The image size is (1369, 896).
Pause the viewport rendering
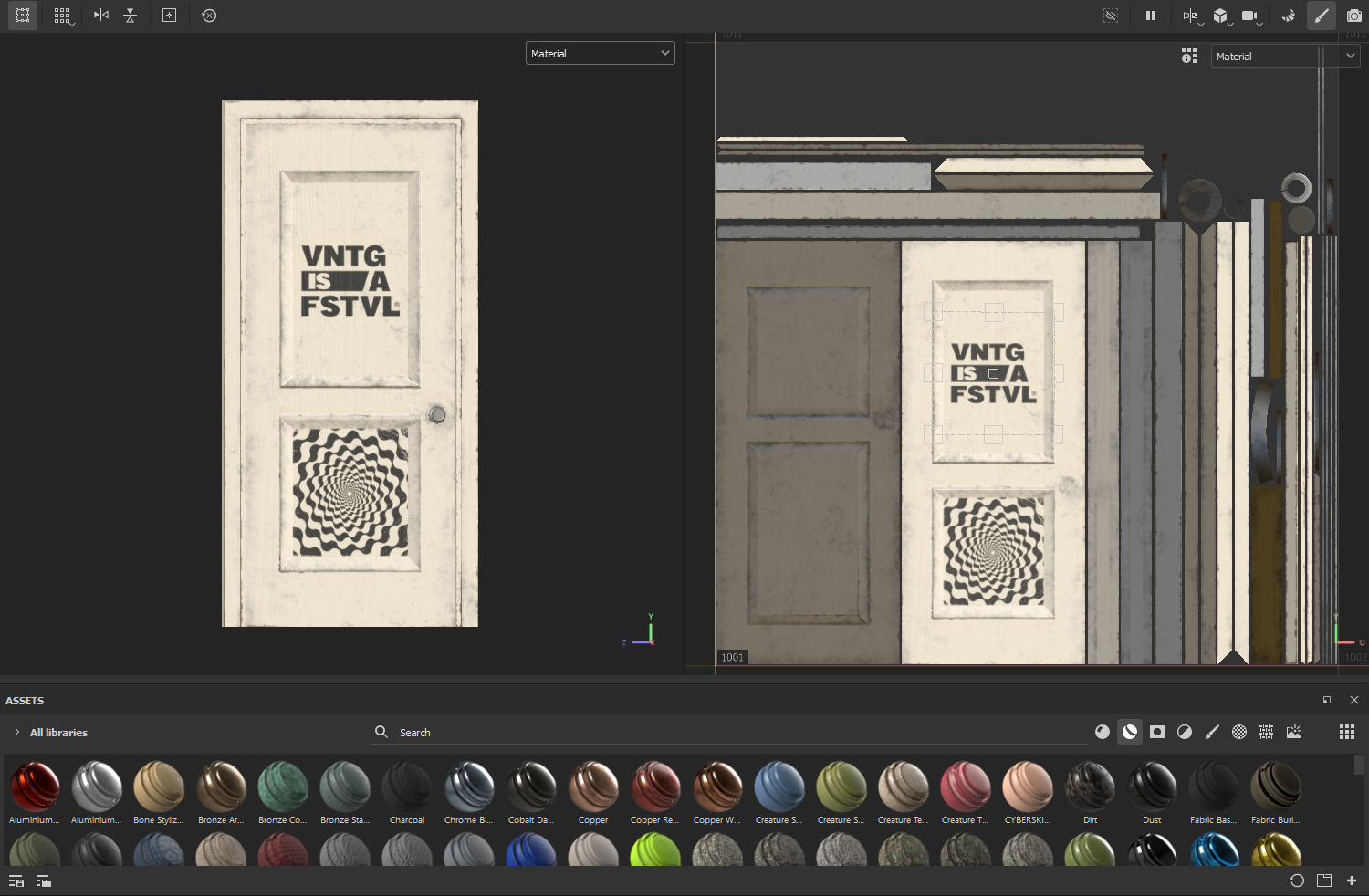pos(1151,16)
